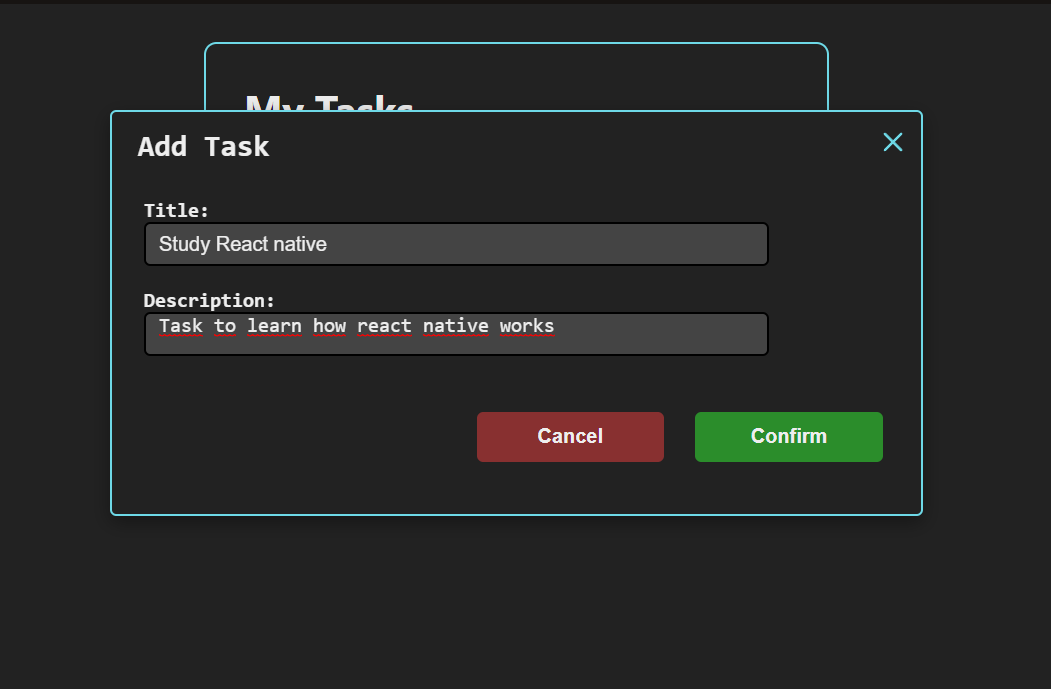Viewport: 1051px width, 689px height.
Task: Click the Description text area
Action: pos(456,334)
